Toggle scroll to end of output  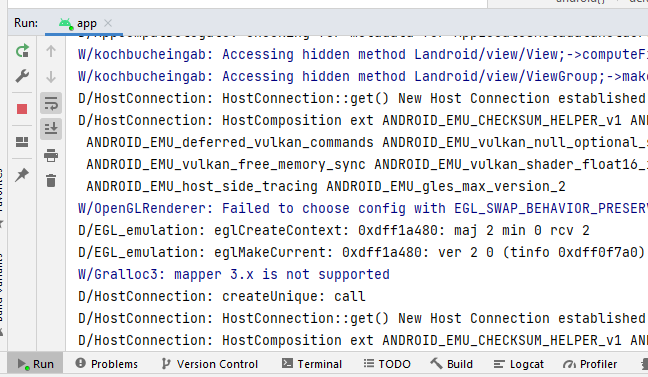click(x=51, y=129)
